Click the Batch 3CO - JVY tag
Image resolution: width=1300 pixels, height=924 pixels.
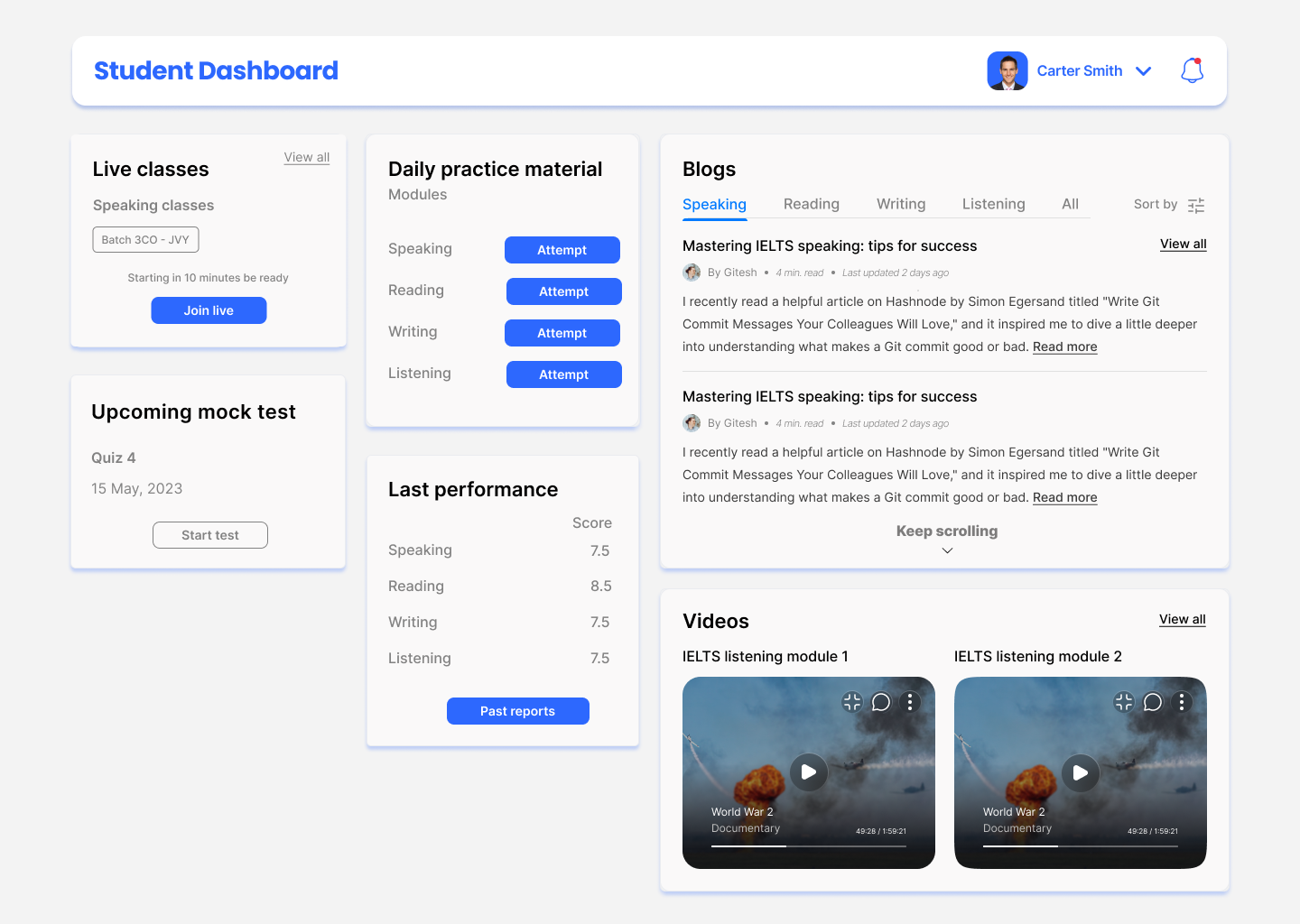click(145, 240)
